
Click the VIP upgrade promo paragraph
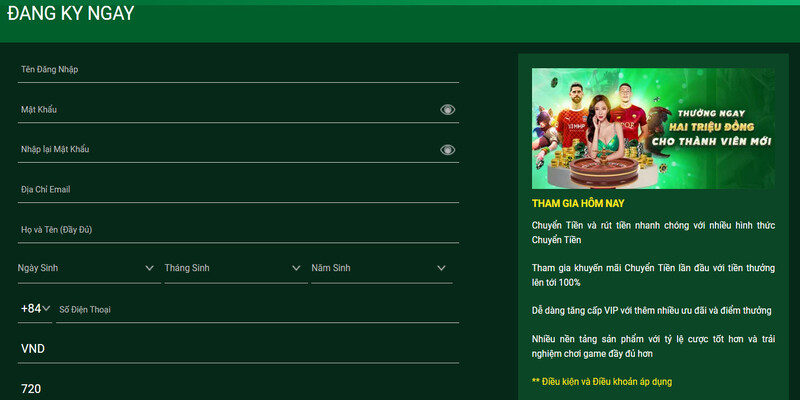point(652,311)
